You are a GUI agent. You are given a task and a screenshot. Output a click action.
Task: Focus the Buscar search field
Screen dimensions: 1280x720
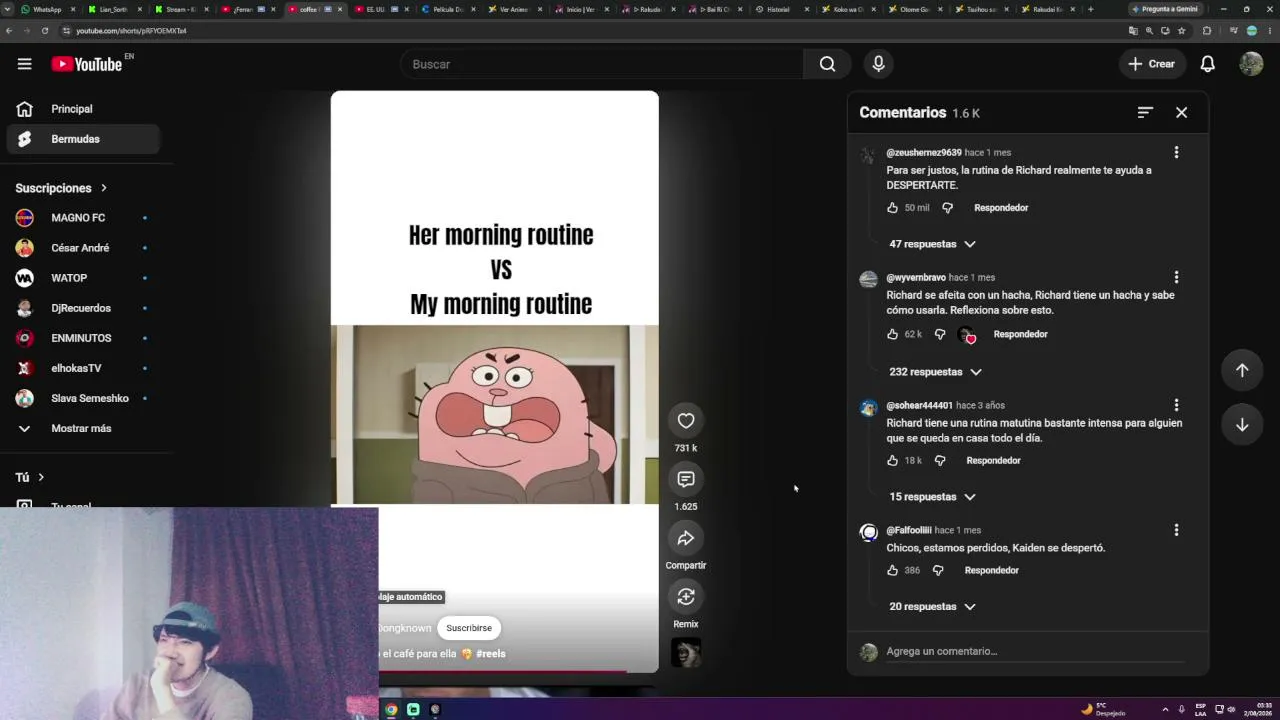click(x=602, y=64)
